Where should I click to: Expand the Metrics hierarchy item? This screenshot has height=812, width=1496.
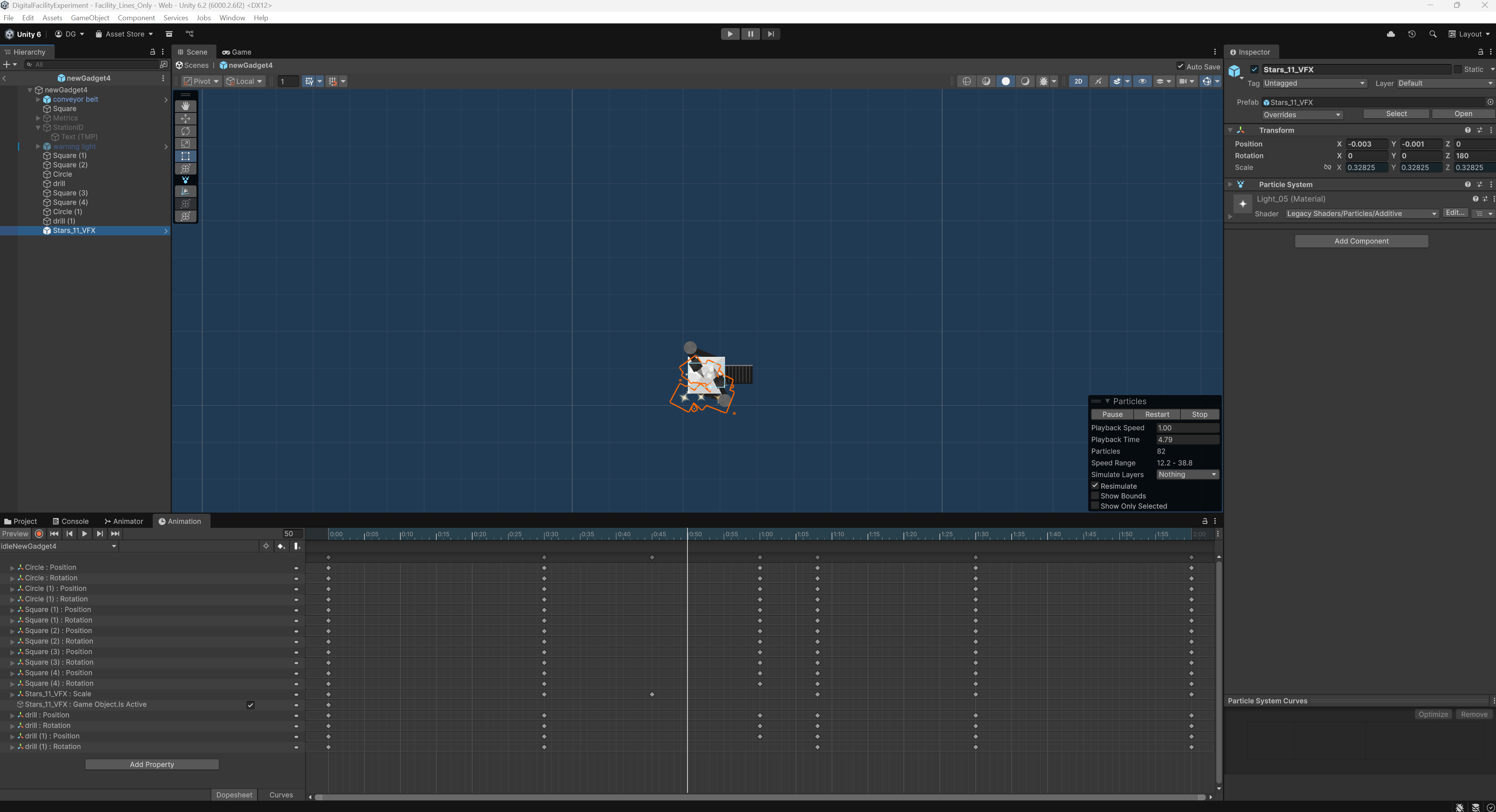pos(38,118)
